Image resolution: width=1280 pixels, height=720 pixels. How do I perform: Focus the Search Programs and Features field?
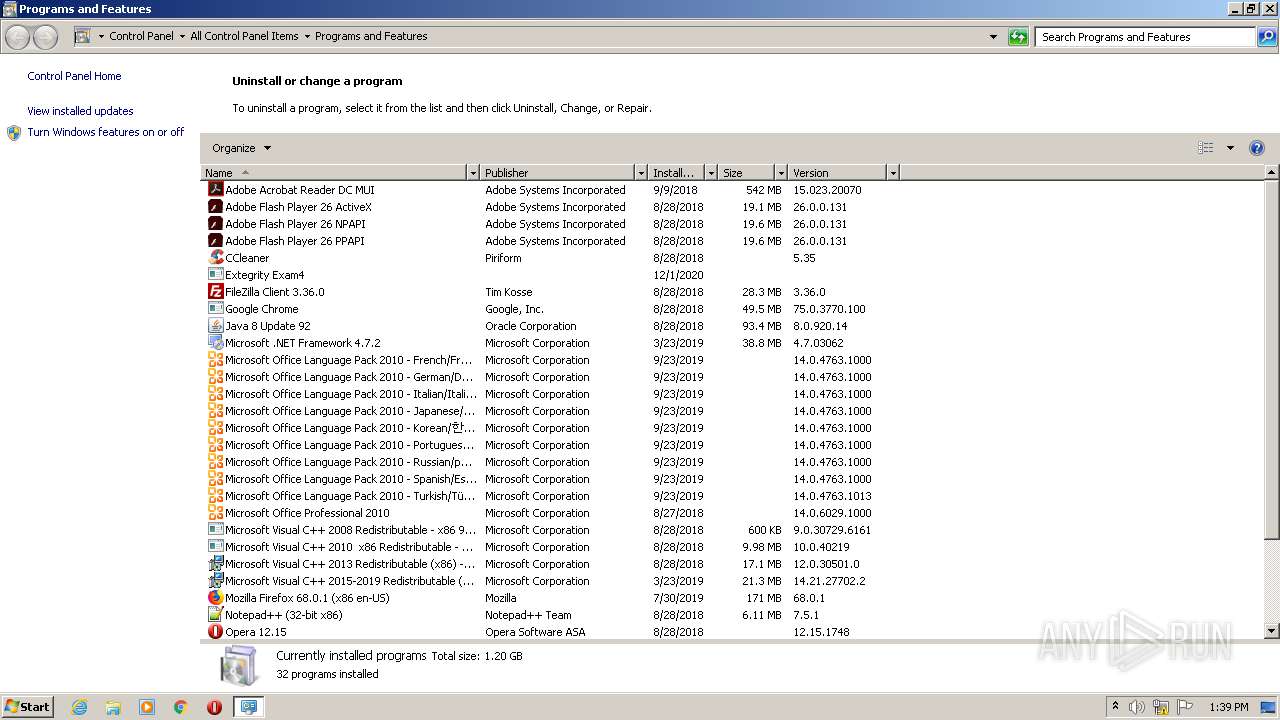pyautogui.click(x=1145, y=37)
